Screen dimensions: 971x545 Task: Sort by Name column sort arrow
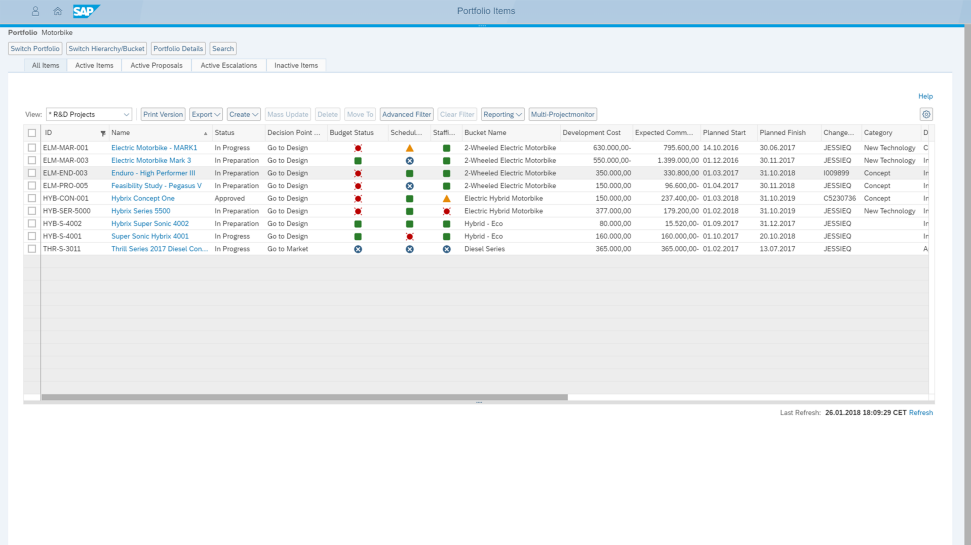click(x=206, y=134)
